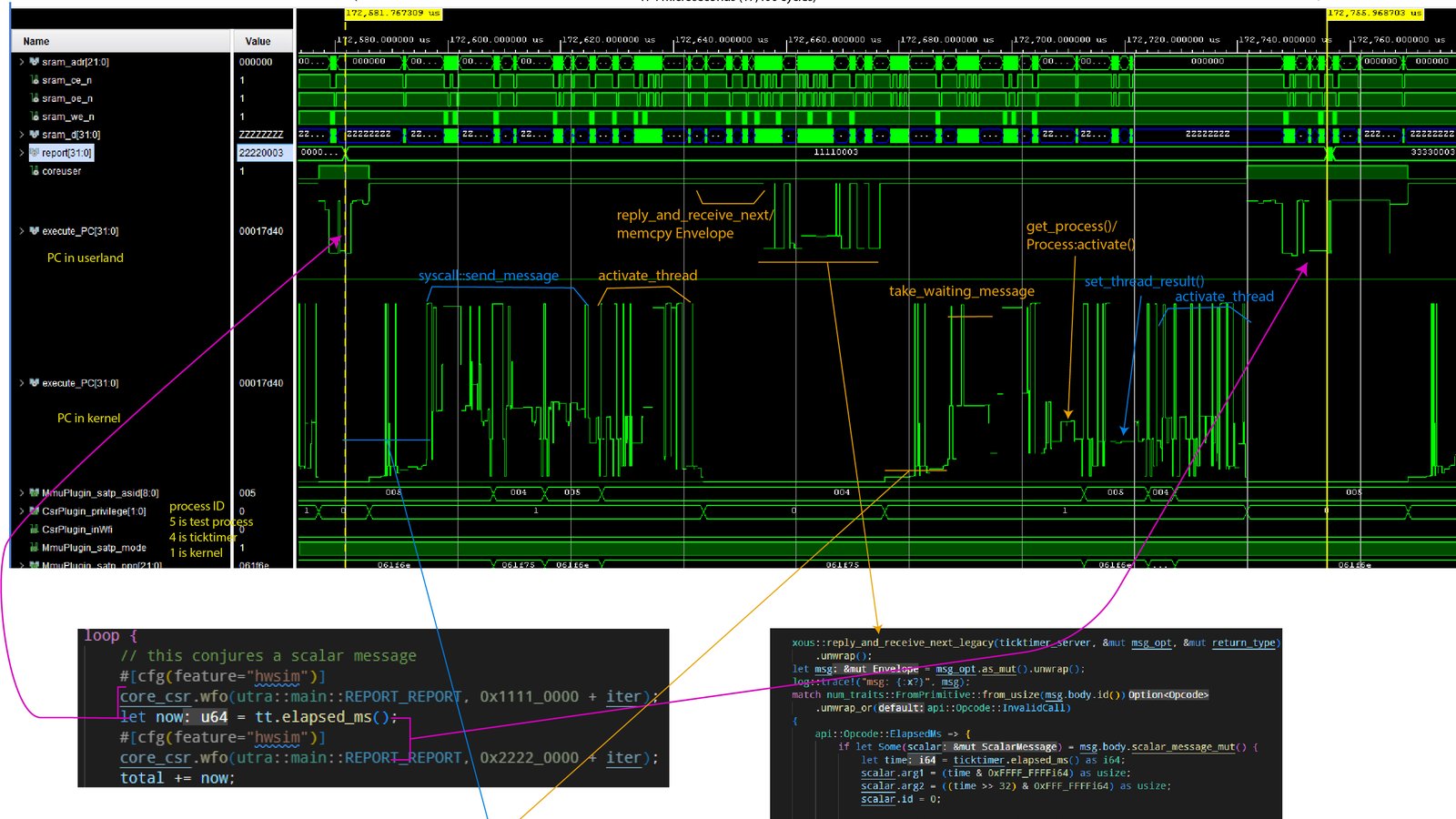This screenshot has width=1456, height=819.
Task: Expand the CsrPlugin_privilege[1:0] bus
Action: click(x=22, y=511)
